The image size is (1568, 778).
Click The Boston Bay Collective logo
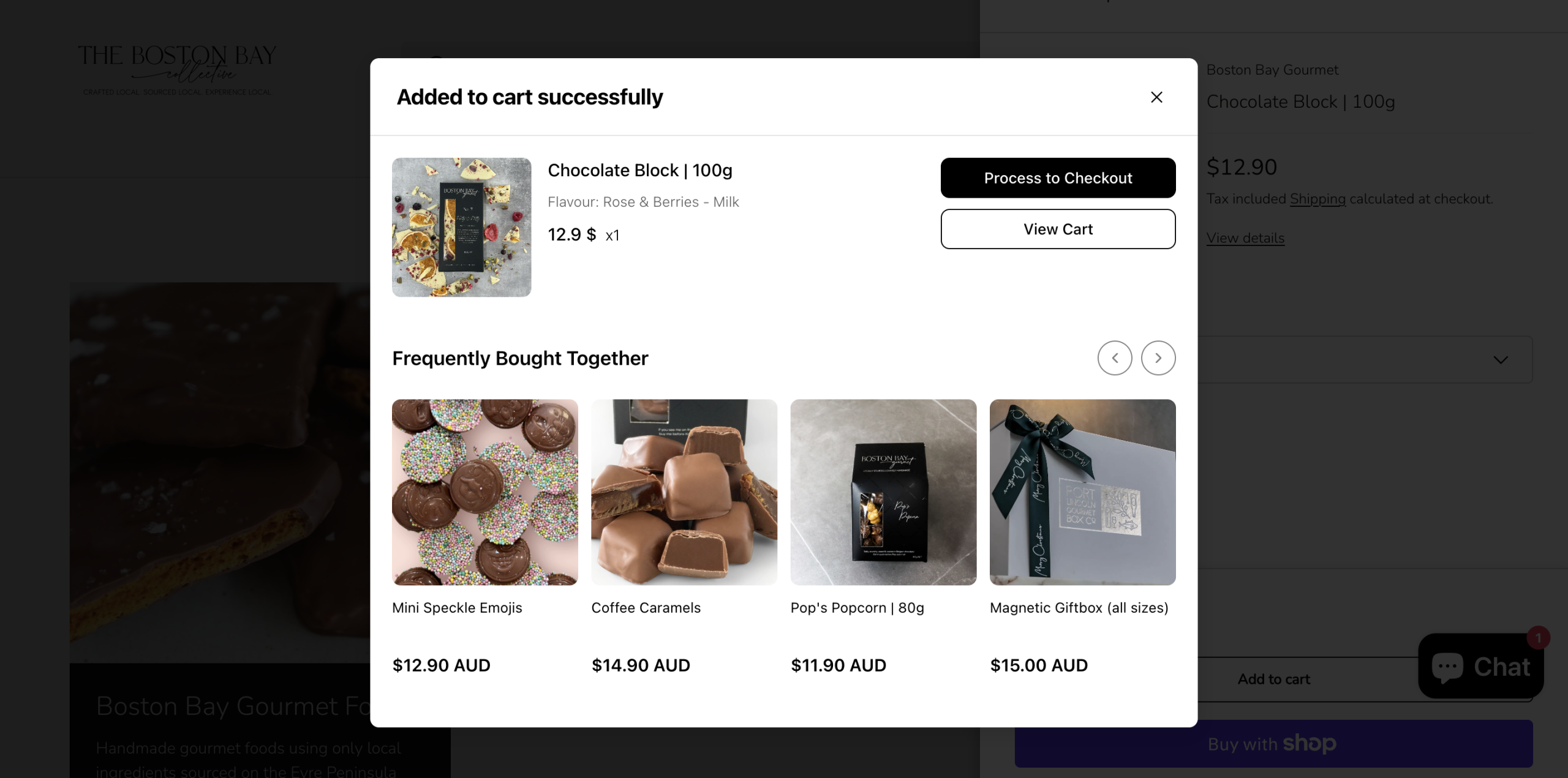point(177,69)
